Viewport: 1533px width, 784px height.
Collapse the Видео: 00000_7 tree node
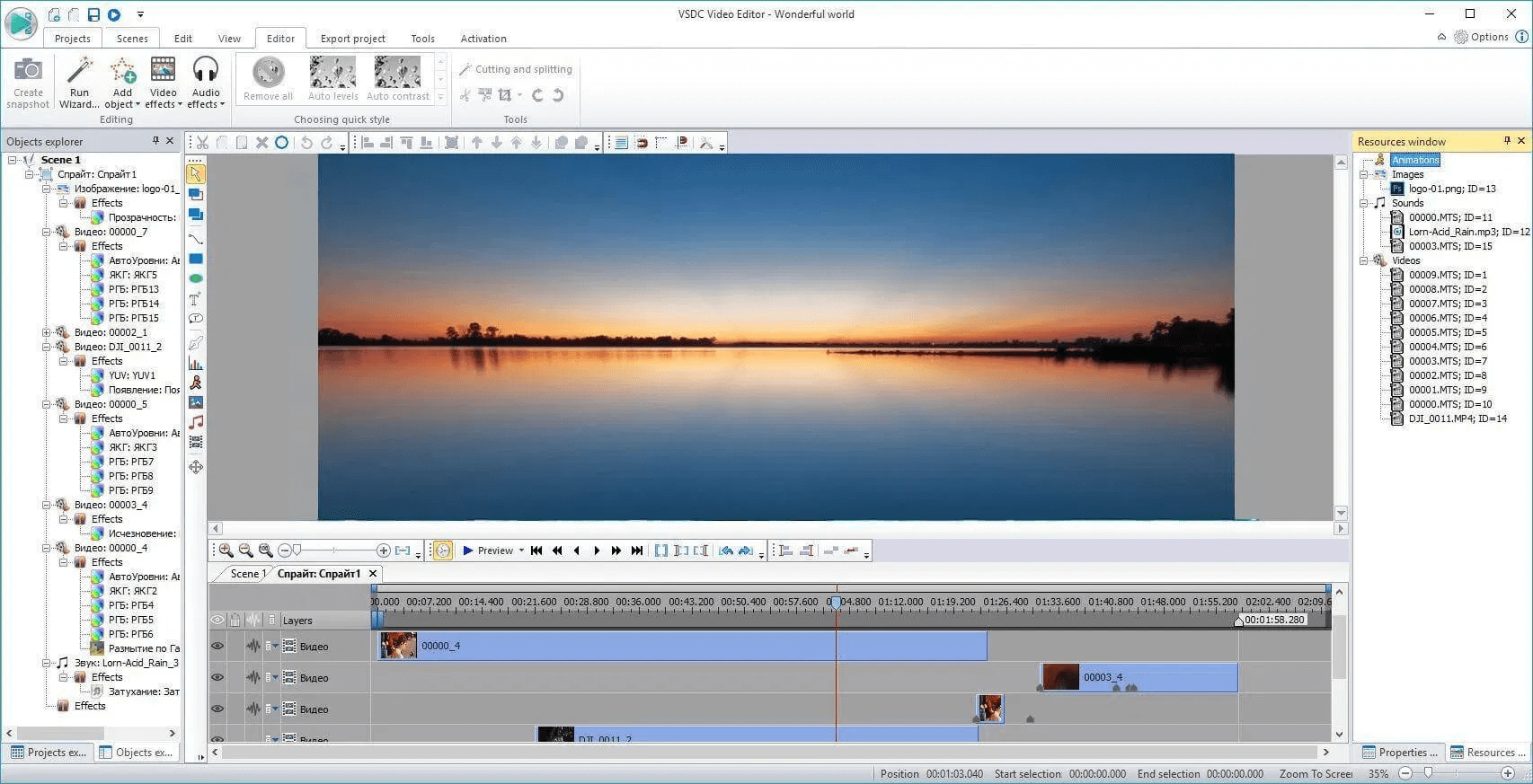click(47, 232)
